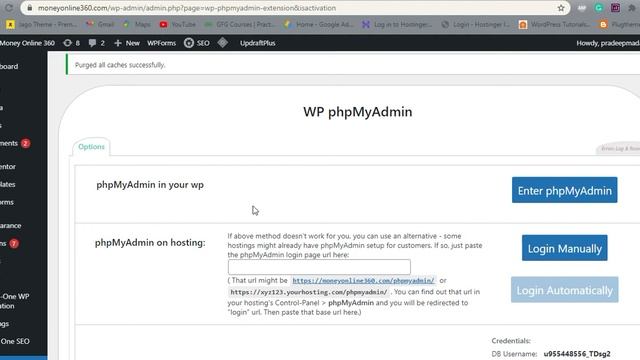This screenshot has width=640, height=360.
Task: Open the puzzle-piece Extensions menu icon
Action: point(632,8)
